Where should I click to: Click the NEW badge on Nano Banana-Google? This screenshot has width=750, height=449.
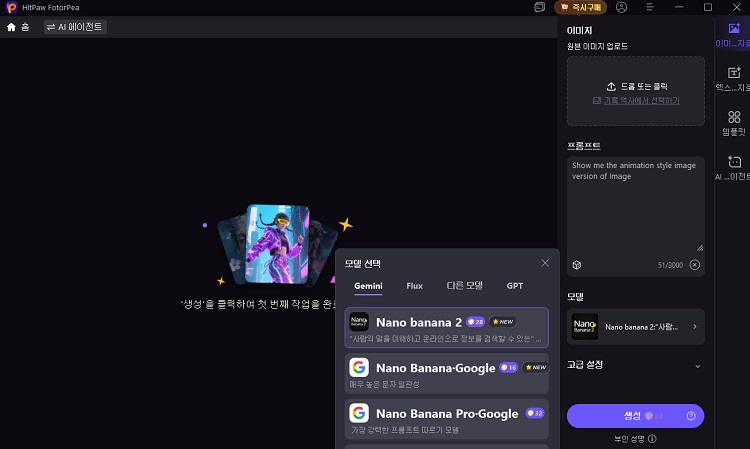click(x=536, y=367)
